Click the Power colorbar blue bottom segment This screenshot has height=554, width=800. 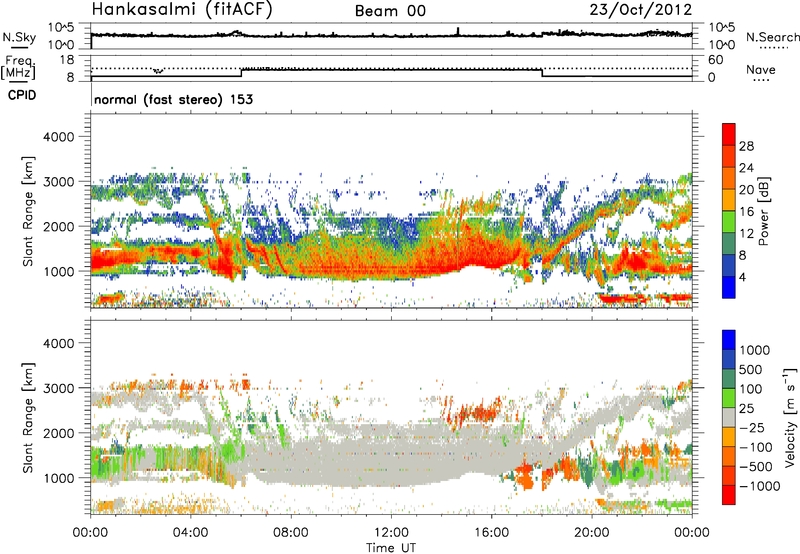729,287
